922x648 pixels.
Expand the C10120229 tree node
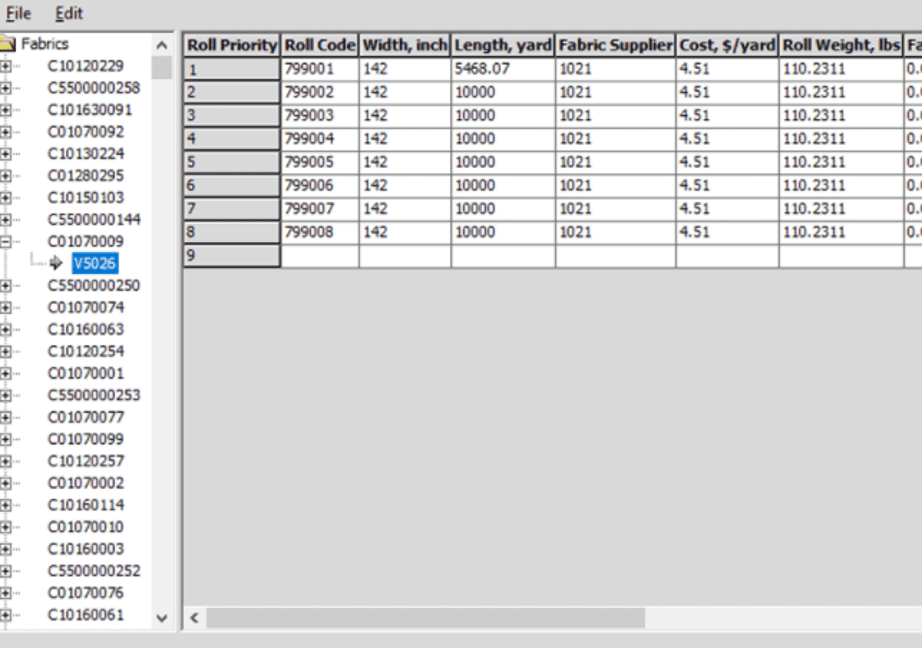coord(6,66)
